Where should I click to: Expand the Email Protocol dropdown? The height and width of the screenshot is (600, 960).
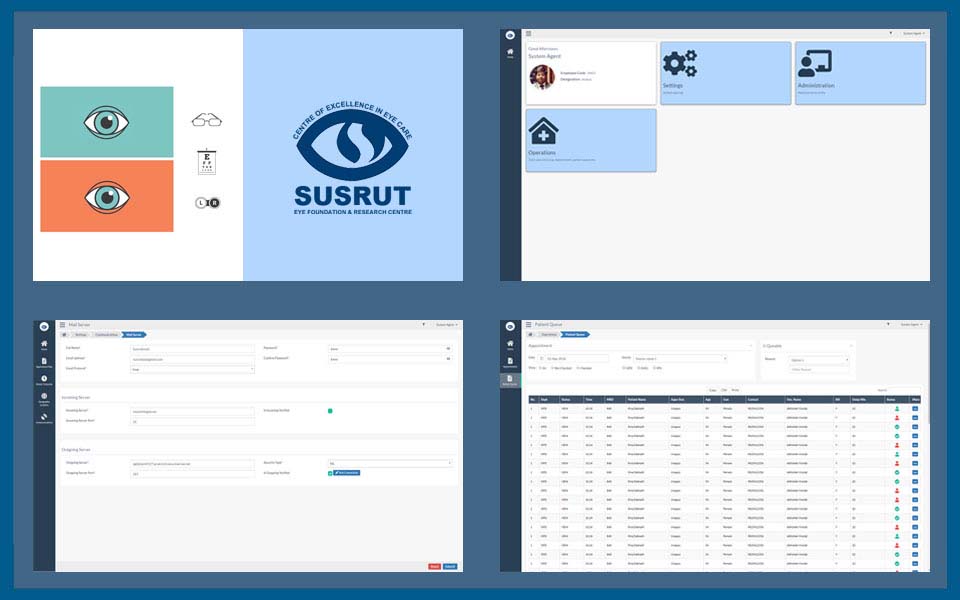pyautogui.click(x=192, y=368)
